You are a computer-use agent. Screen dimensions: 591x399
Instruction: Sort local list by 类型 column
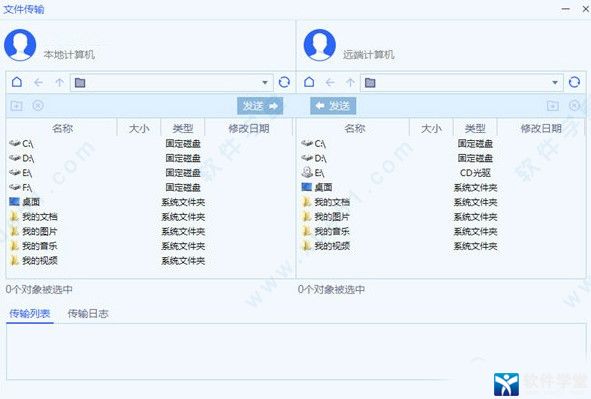[183, 128]
